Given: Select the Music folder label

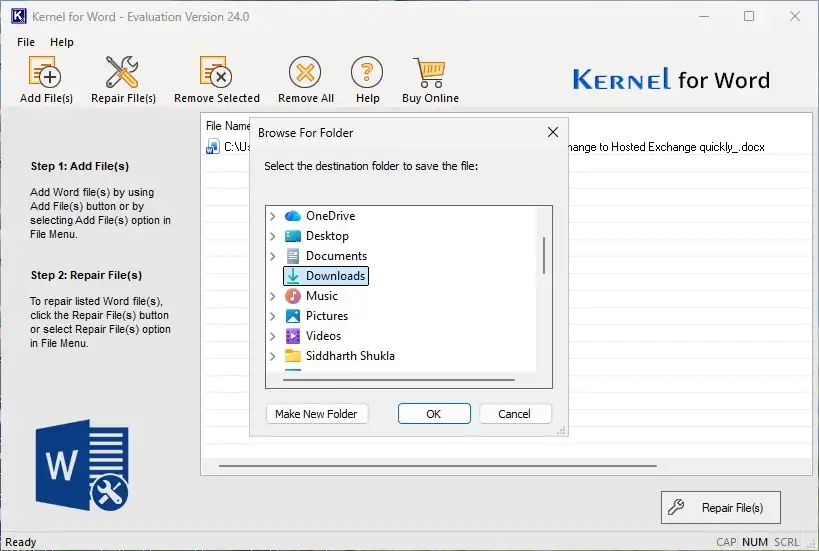Looking at the screenshot, I should coord(322,296).
